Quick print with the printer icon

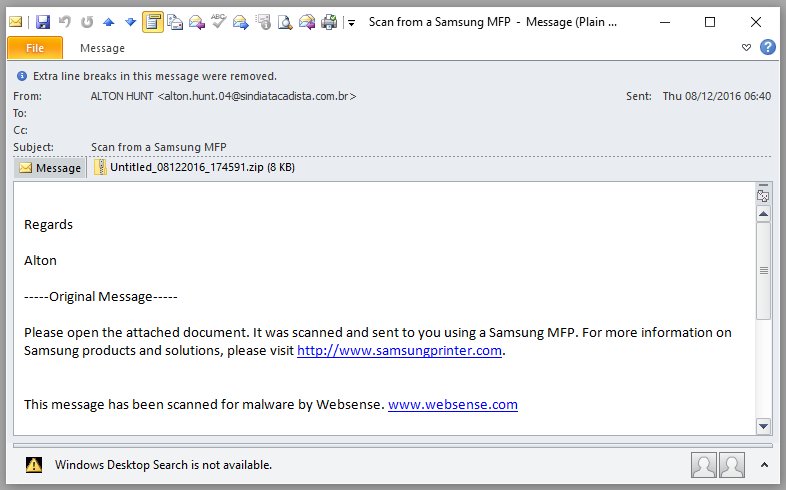329,22
